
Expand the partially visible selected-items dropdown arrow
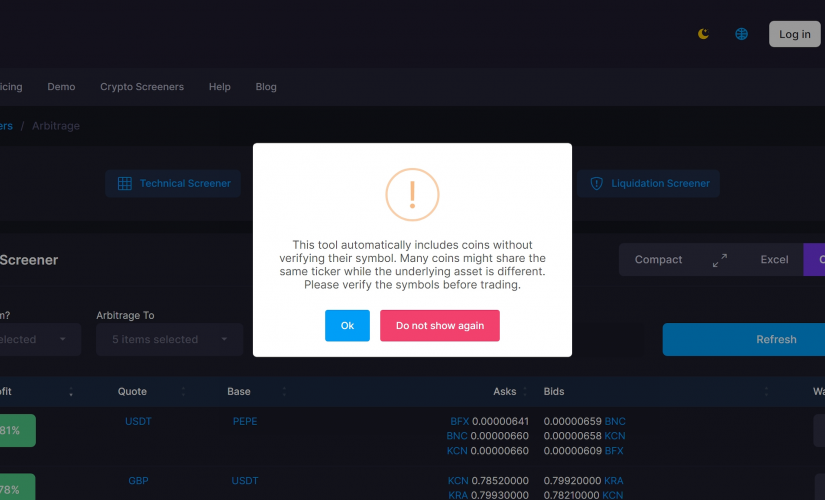[63, 339]
